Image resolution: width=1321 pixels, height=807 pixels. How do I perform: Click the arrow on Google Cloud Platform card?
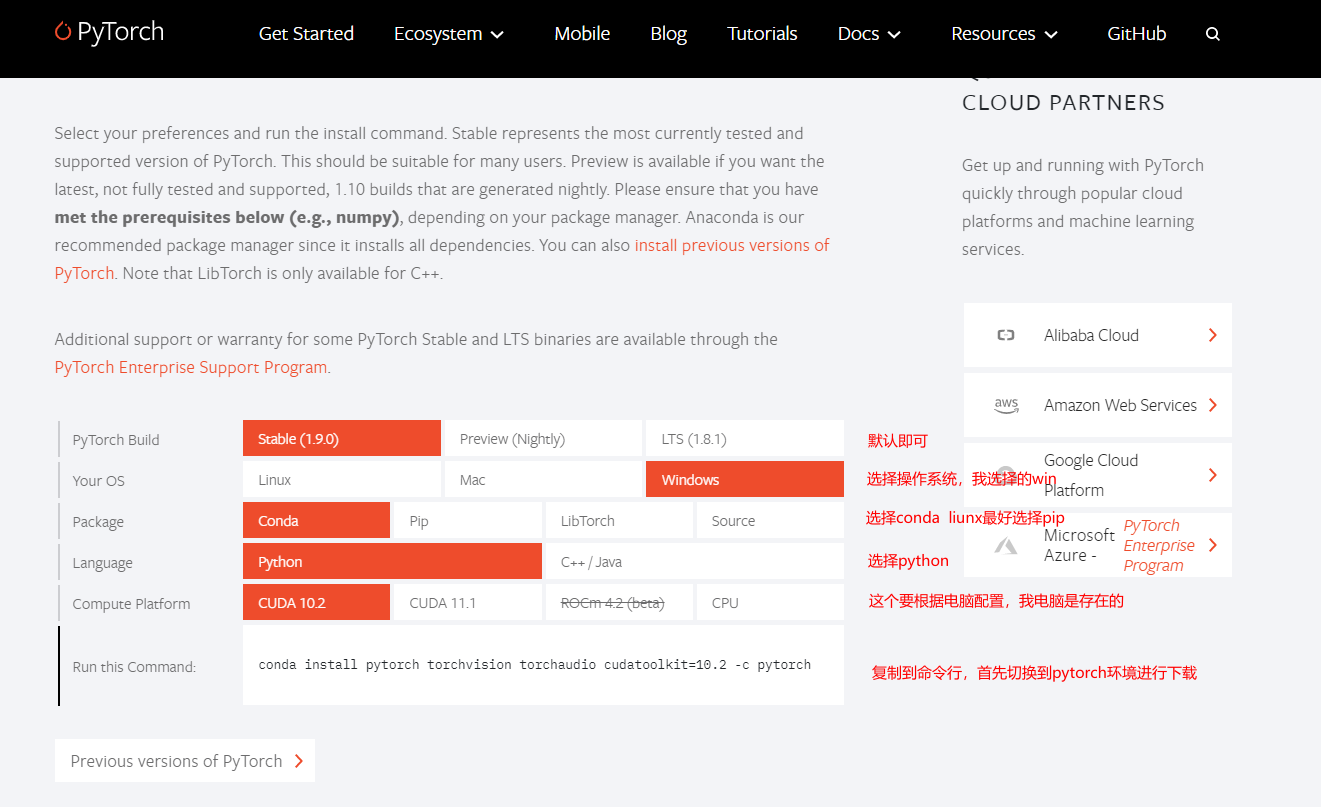click(x=1212, y=475)
